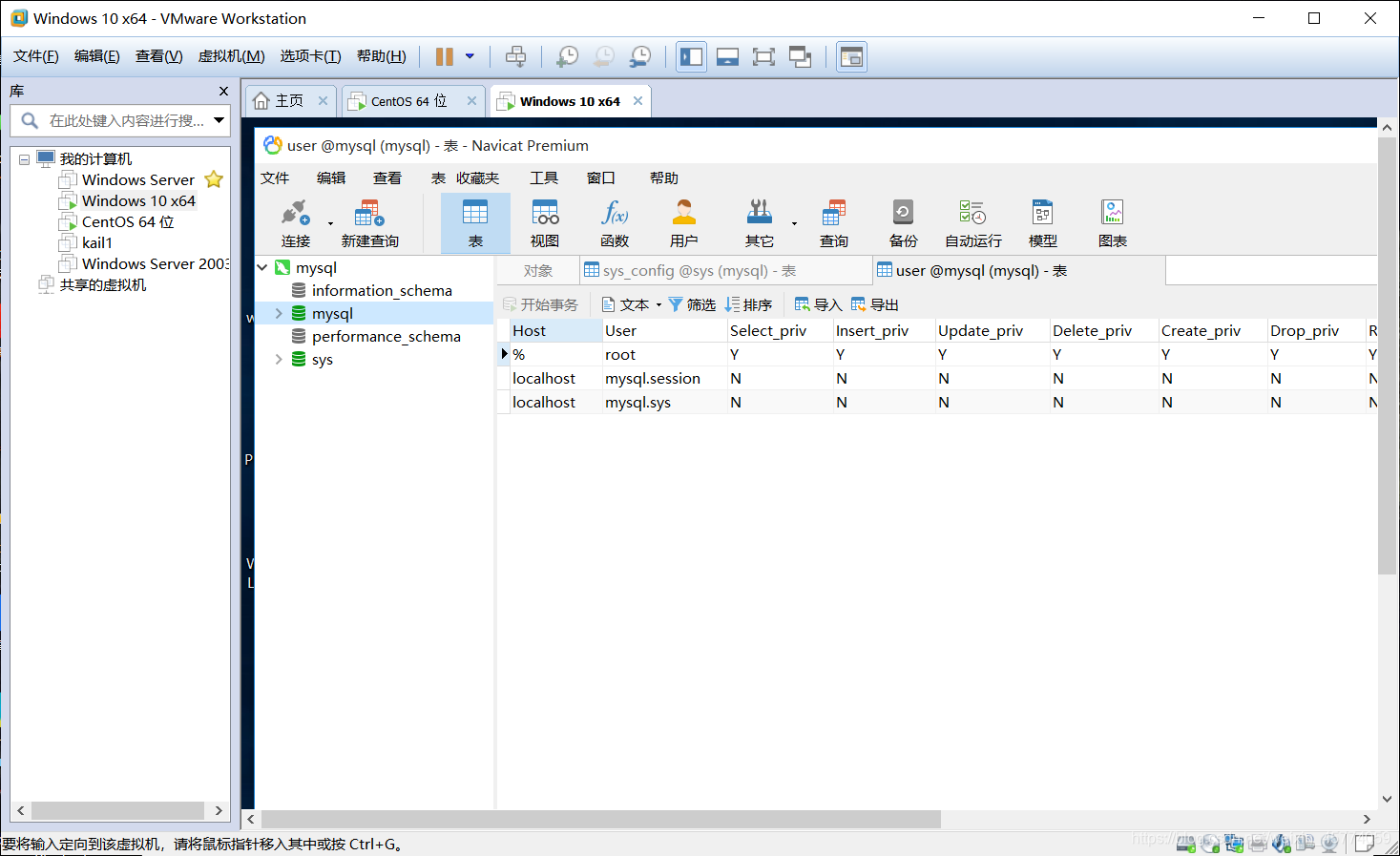1400x856 pixels.
Task: Click the vertical scrollbar of VM view
Action: tap(1387, 355)
